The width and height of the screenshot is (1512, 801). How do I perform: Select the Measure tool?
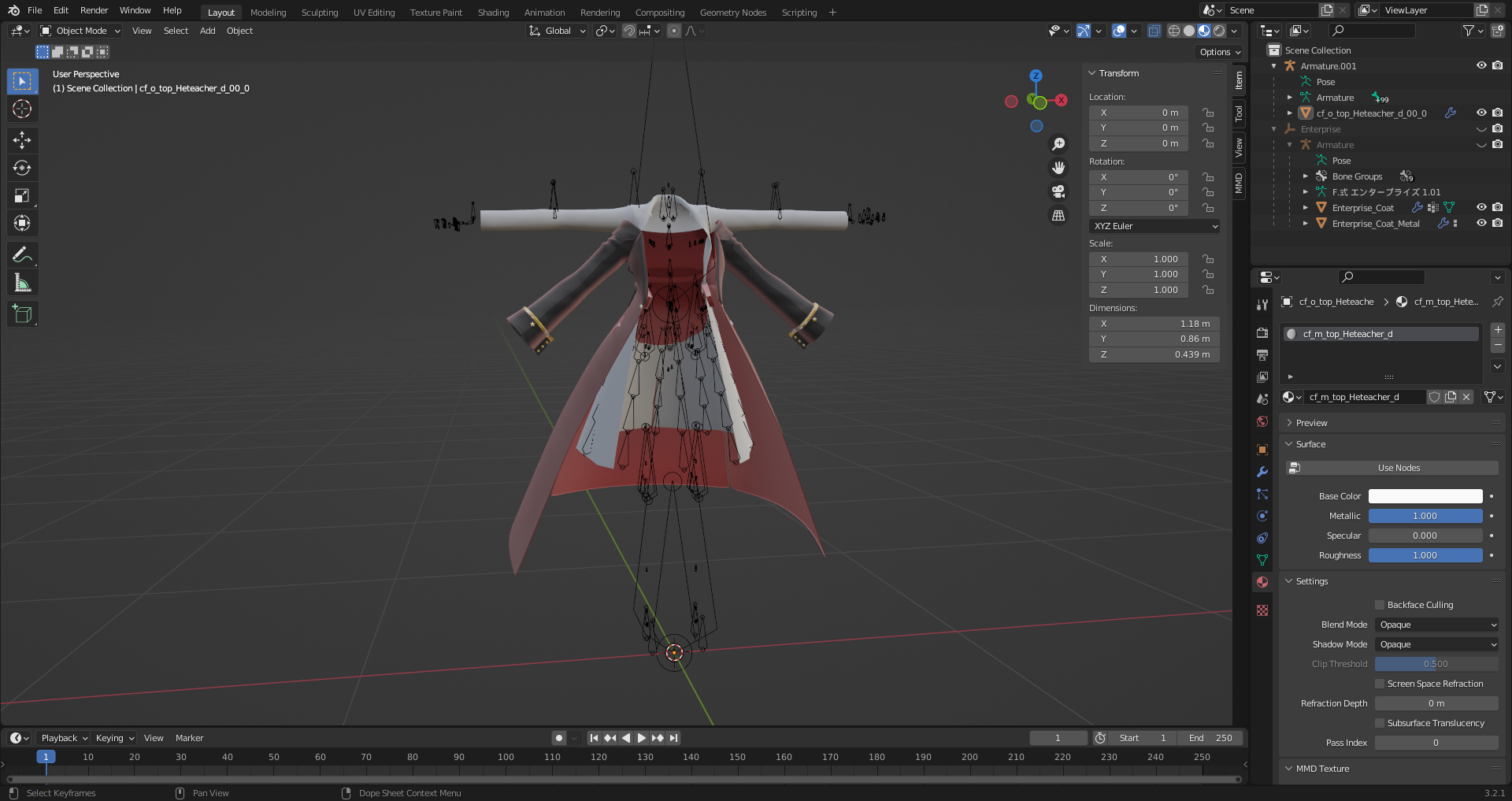(22, 282)
